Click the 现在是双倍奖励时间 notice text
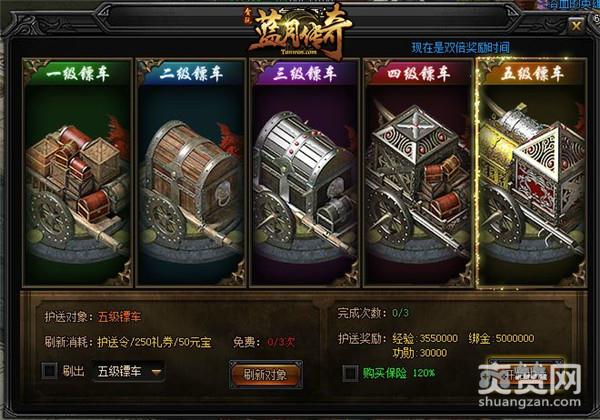Viewport: 600px width, 420px height. point(460,47)
